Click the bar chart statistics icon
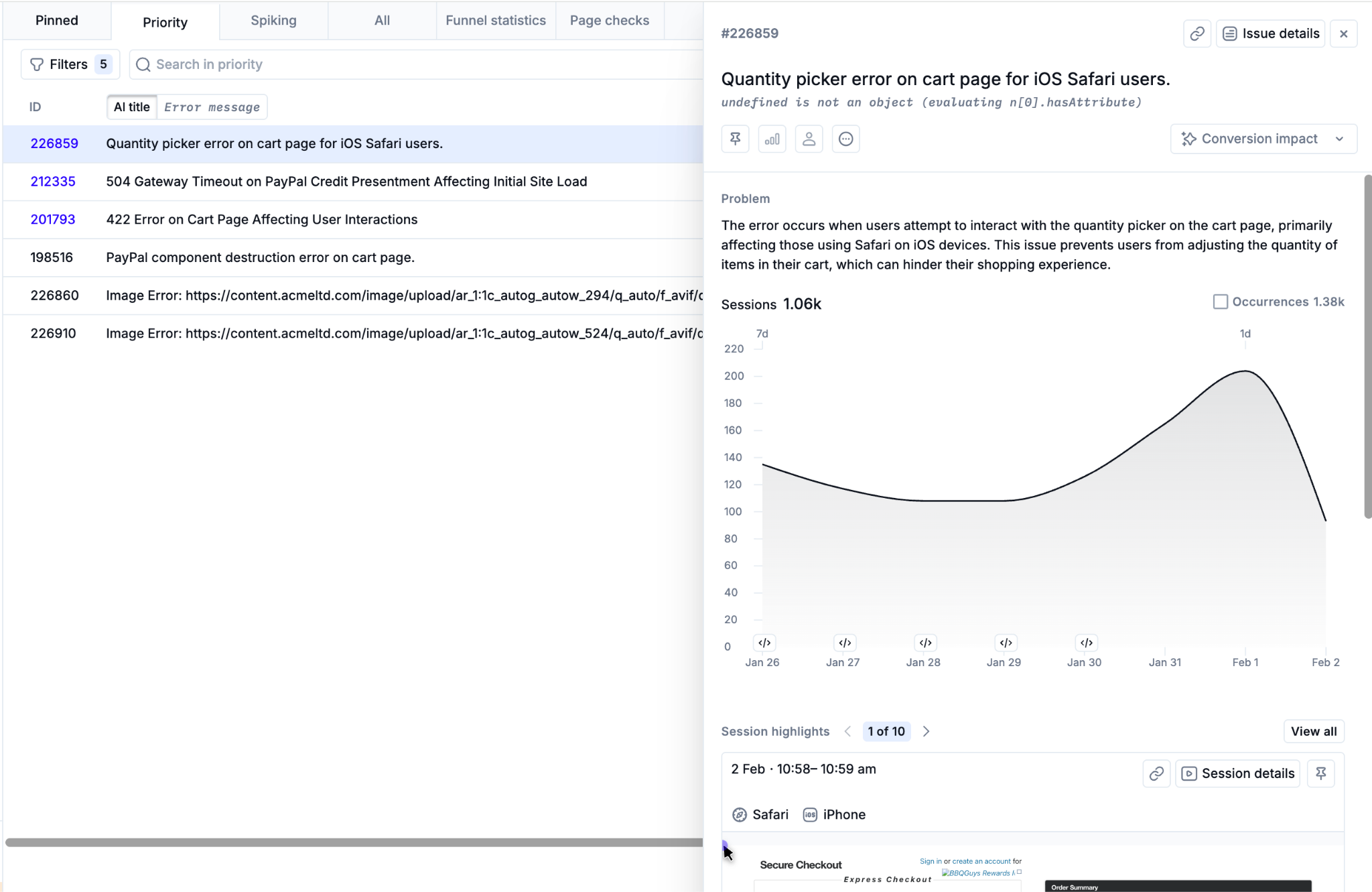1372x892 pixels. pos(772,139)
